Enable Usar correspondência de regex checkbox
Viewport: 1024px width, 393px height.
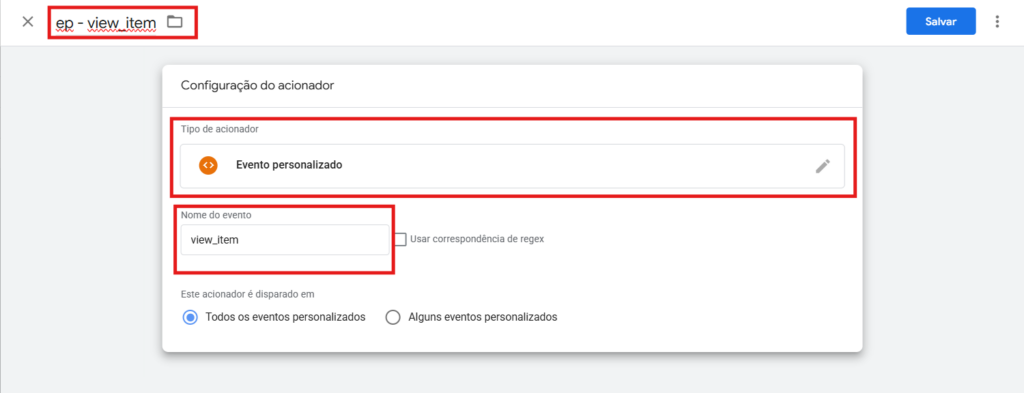pos(400,239)
